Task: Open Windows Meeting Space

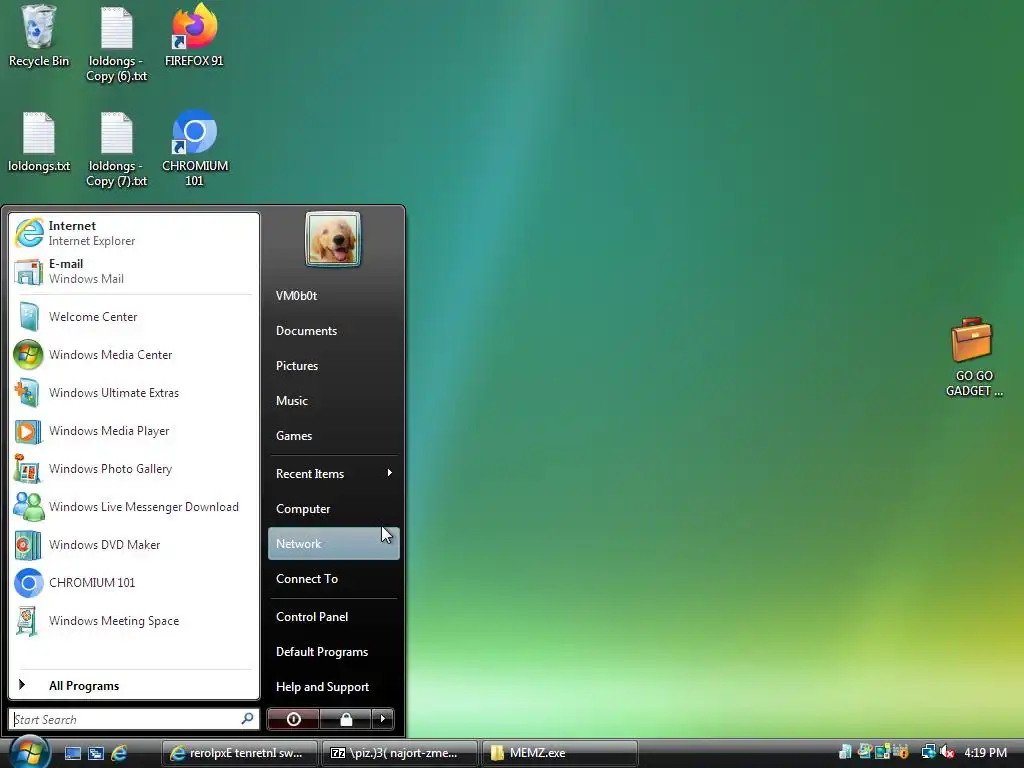Action: (134, 621)
